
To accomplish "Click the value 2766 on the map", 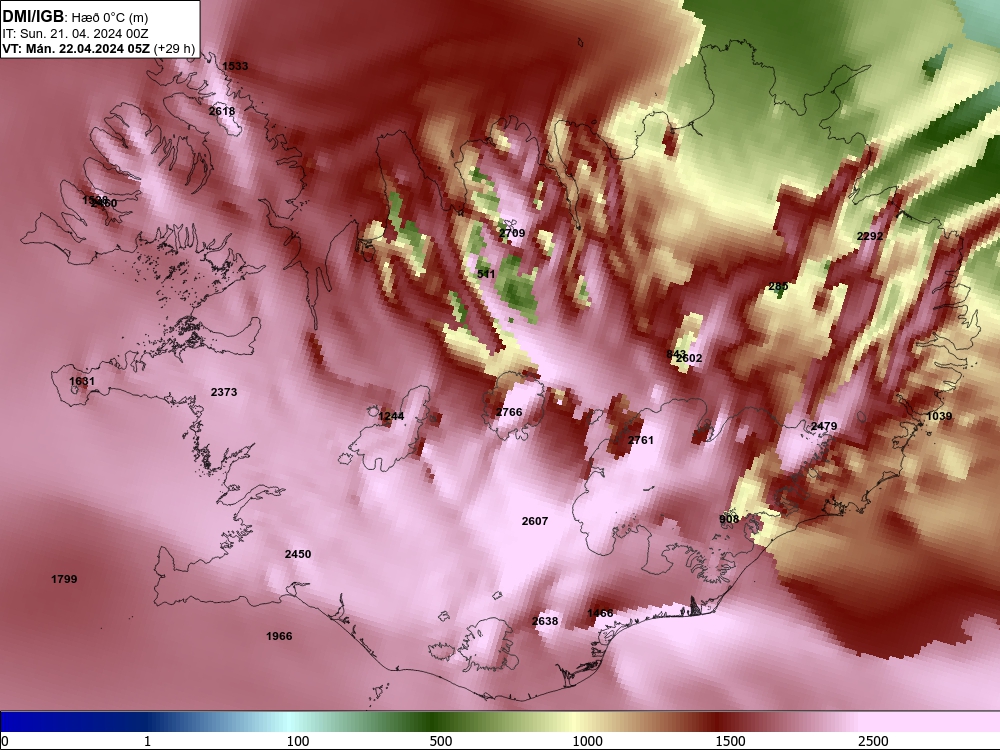I will [x=509, y=412].
